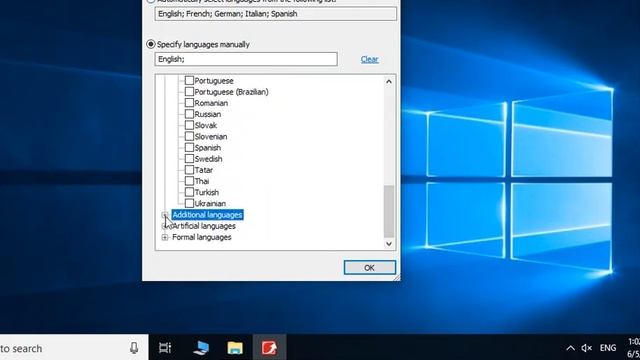This screenshot has width=640, height=360.
Task: Tick the Portuguese checkbox
Action: tap(189, 80)
